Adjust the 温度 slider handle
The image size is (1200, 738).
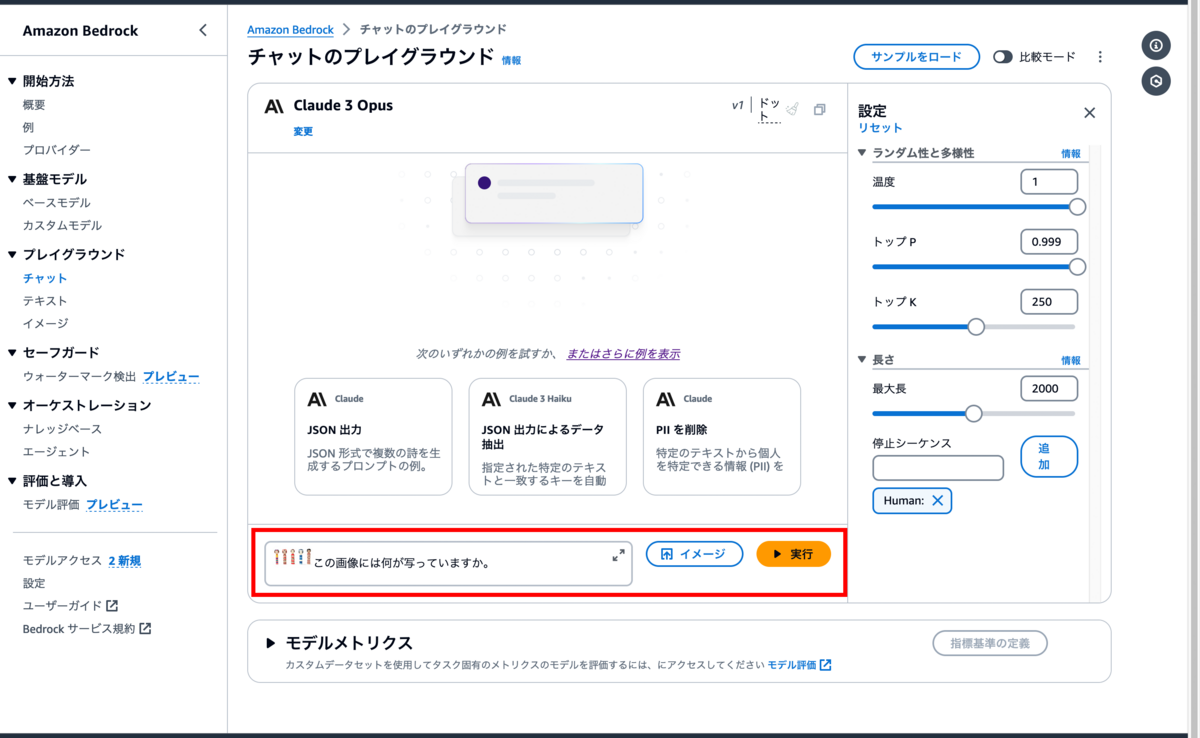pos(1077,207)
